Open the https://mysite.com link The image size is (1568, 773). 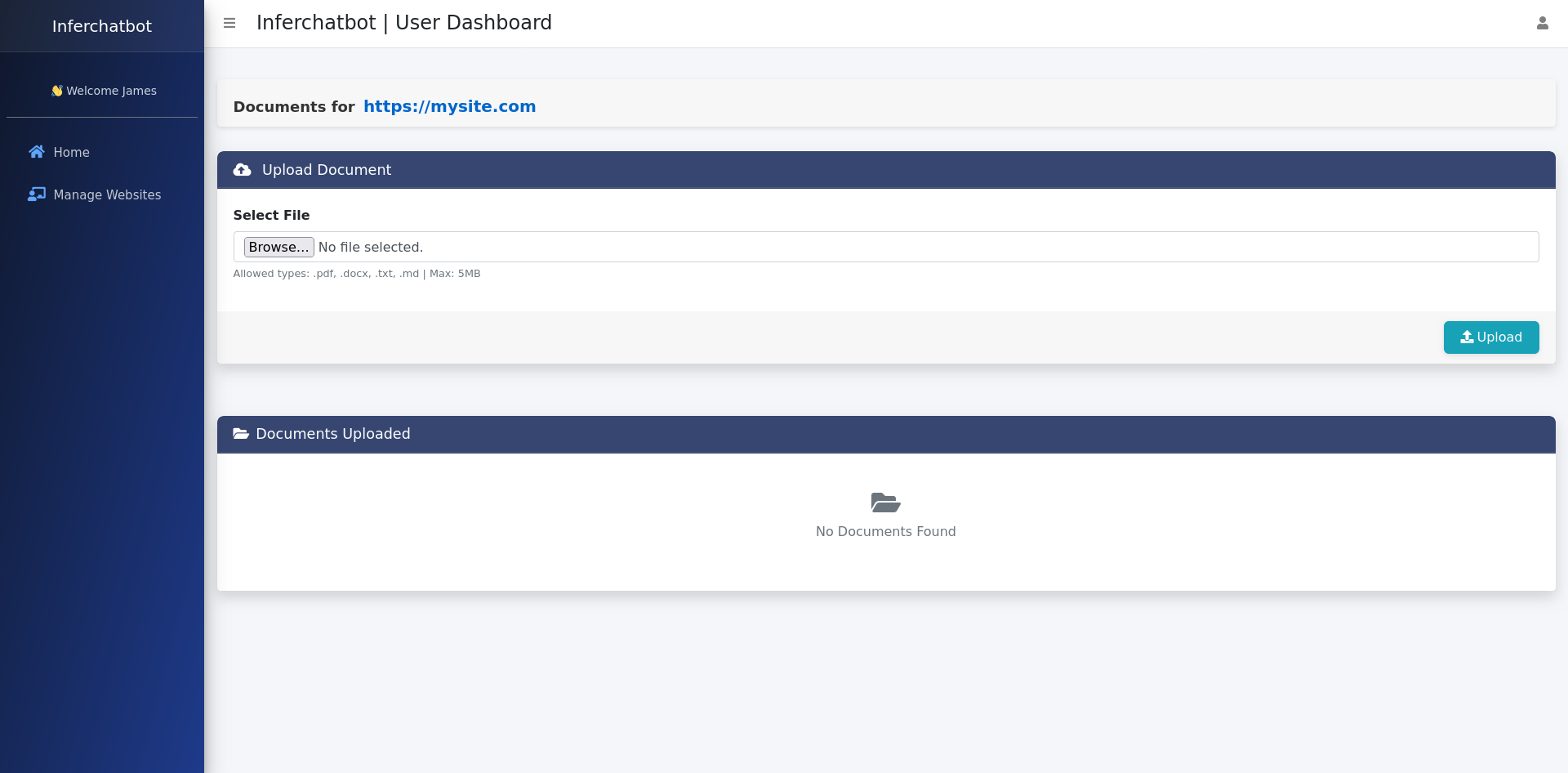449,106
